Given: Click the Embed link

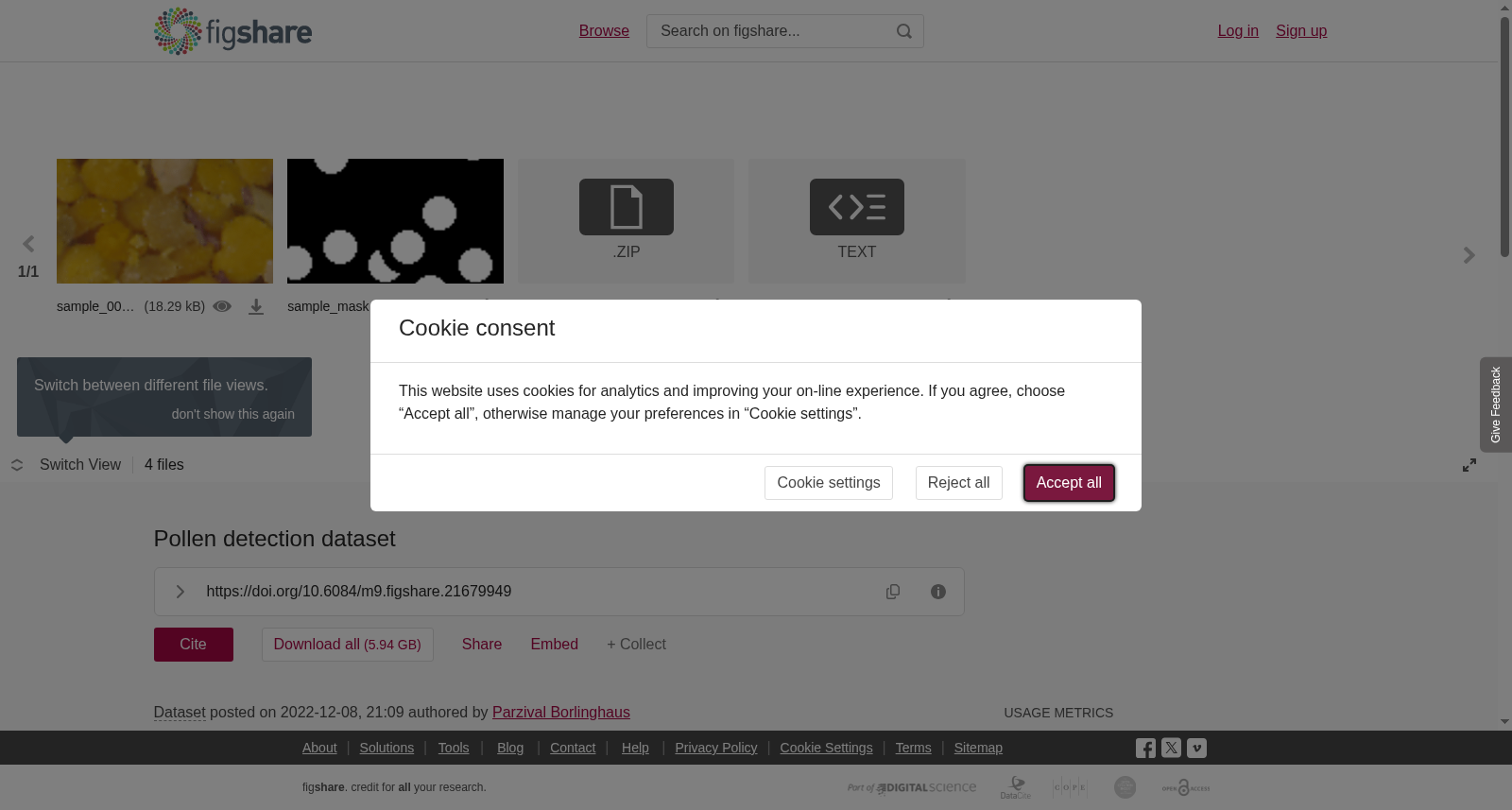Looking at the screenshot, I should point(555,645).
